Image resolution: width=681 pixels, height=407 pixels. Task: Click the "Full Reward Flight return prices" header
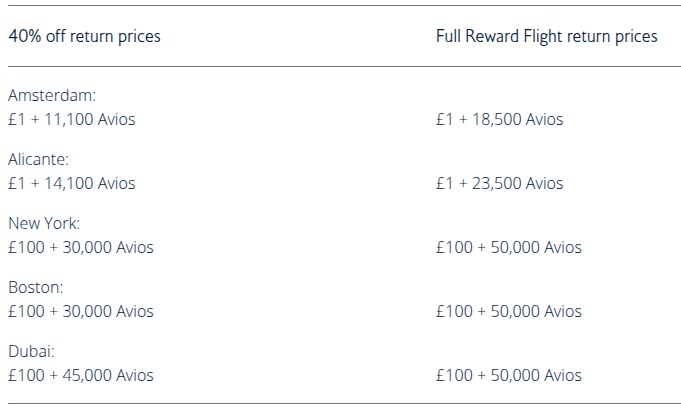click(546, 36)
